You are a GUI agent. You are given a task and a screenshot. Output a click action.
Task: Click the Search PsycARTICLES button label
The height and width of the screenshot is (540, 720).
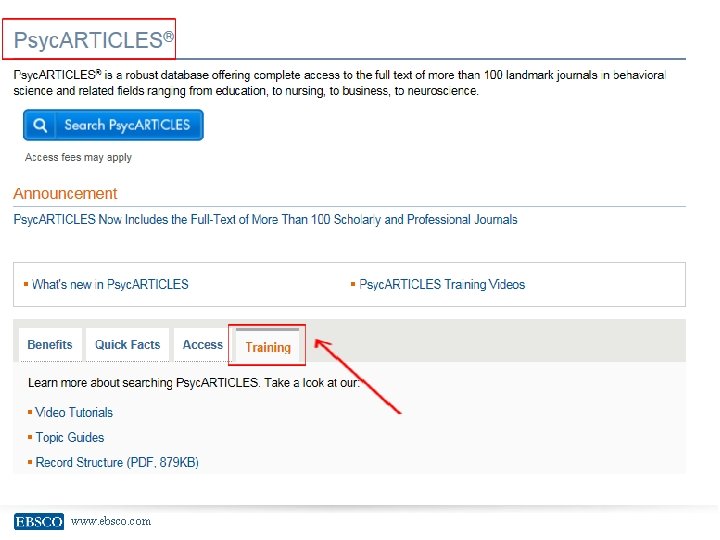coord(127,125)
